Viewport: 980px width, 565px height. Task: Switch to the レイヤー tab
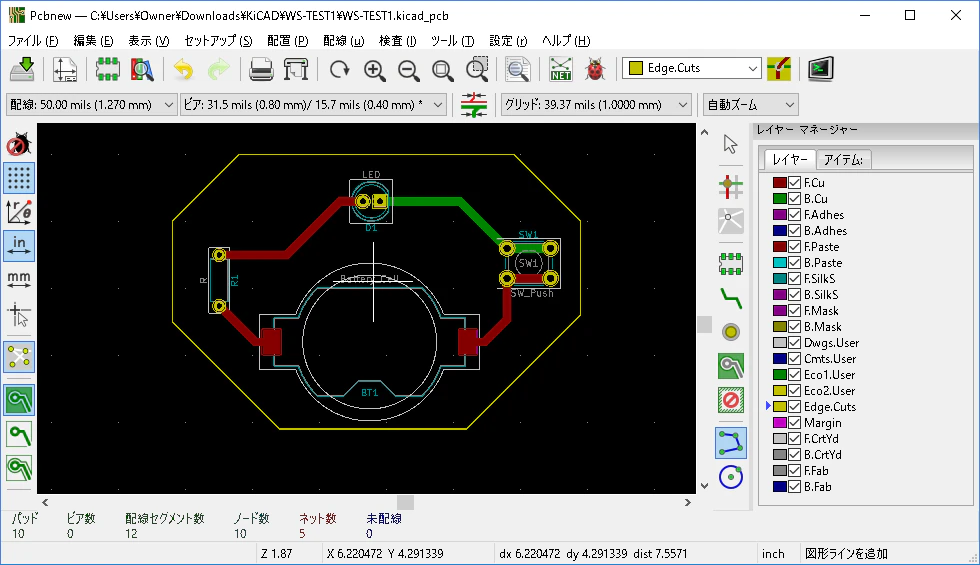(789, 159)
